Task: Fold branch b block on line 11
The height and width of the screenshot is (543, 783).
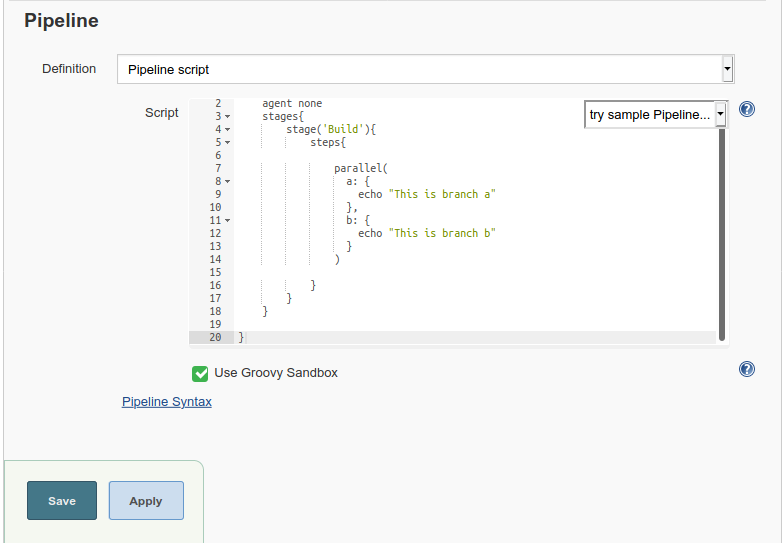Action: [x=228, y=221]
